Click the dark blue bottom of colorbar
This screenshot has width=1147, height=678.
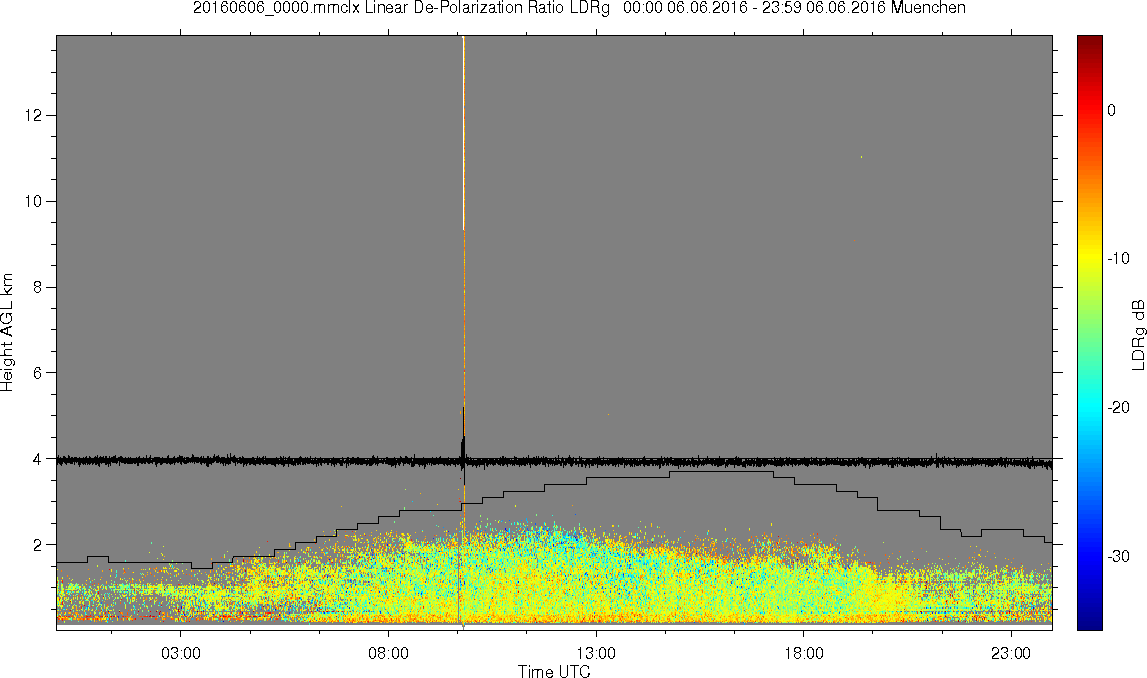(1089, 622)
